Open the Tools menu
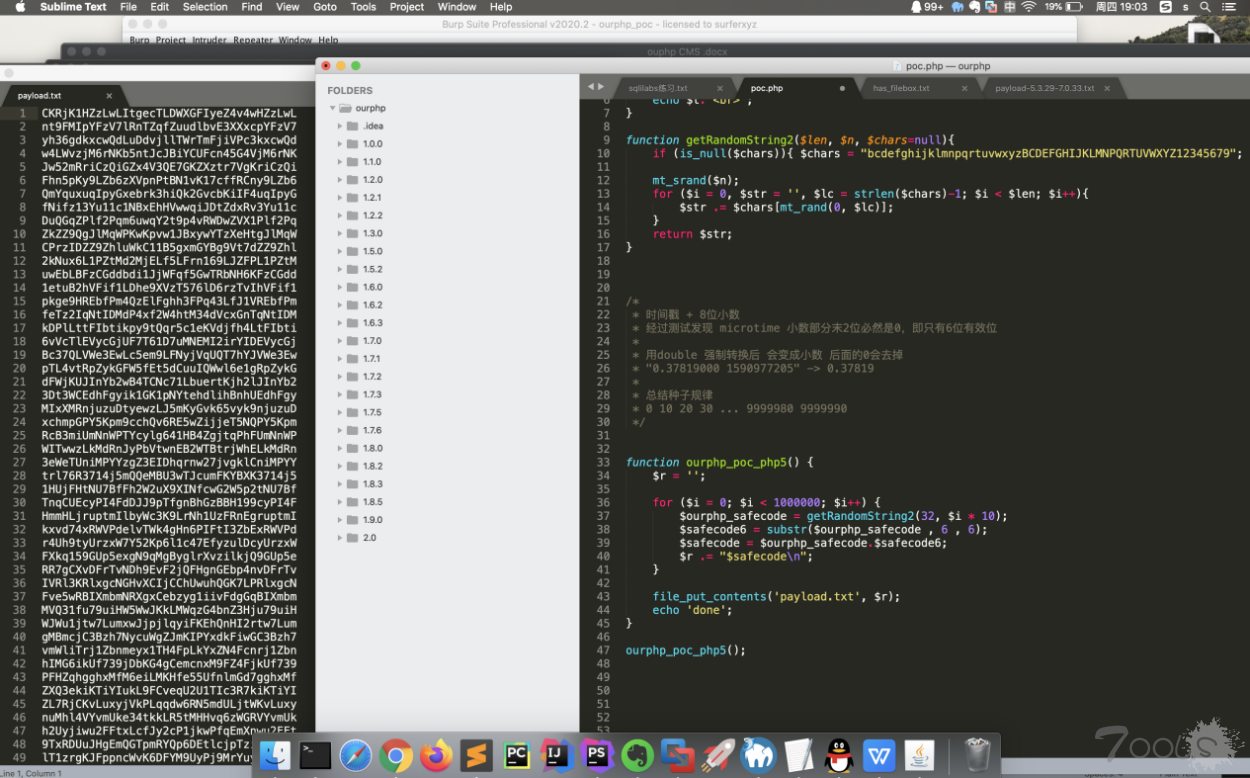This screenshot has height=778, width=1250. click(363, 7)
